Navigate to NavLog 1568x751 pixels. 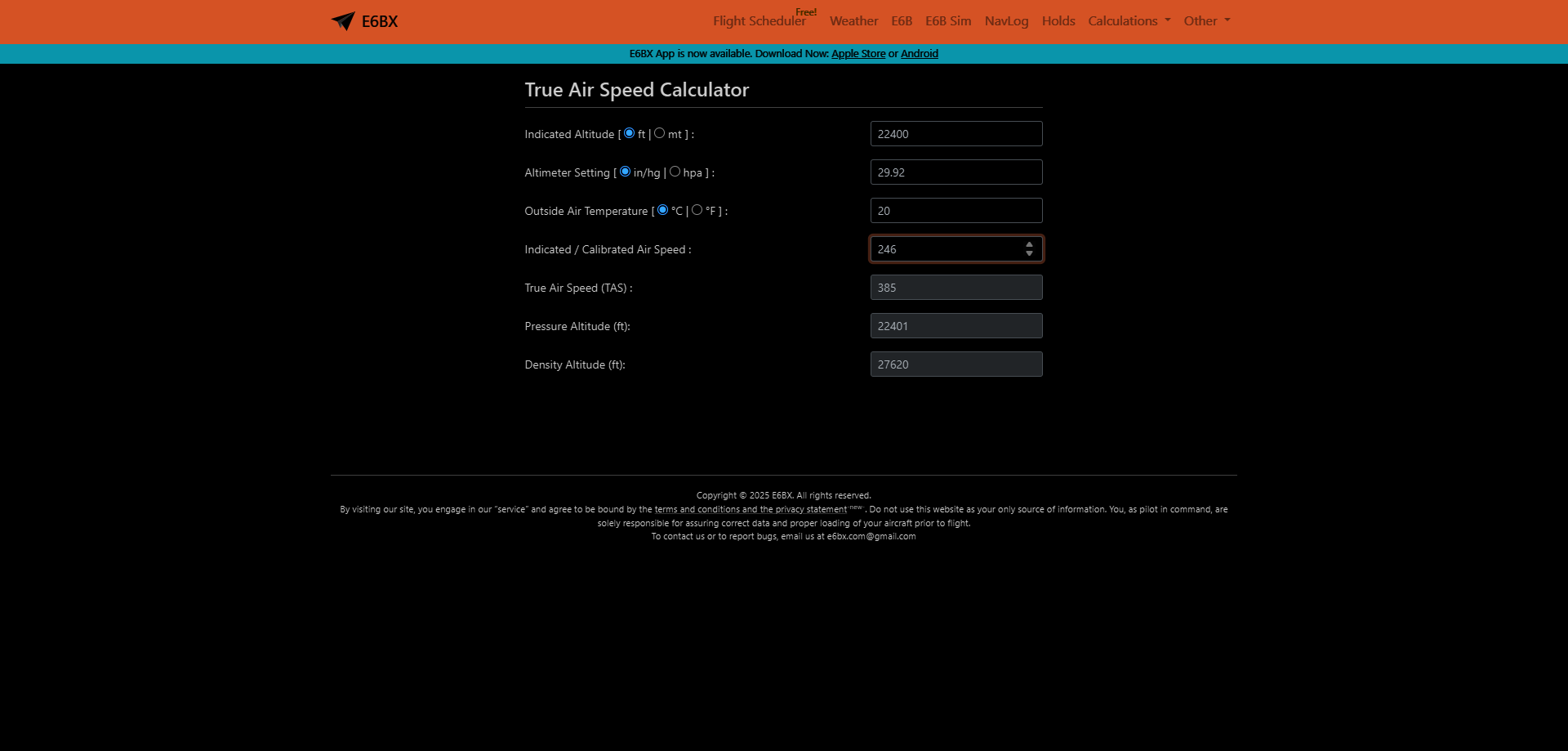coord(1006,21)
